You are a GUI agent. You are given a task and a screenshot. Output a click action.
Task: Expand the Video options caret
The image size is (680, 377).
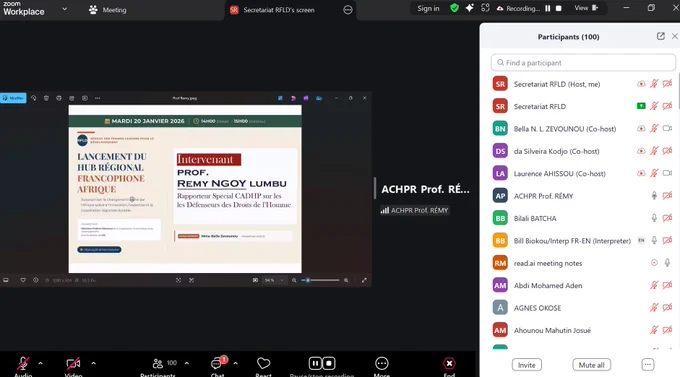94,363
